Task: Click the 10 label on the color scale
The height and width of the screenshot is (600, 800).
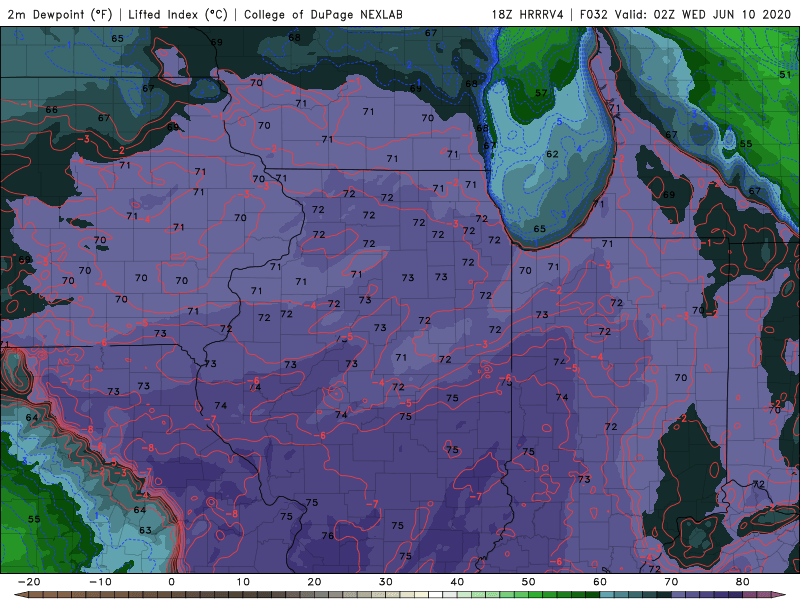Action: 243,582
